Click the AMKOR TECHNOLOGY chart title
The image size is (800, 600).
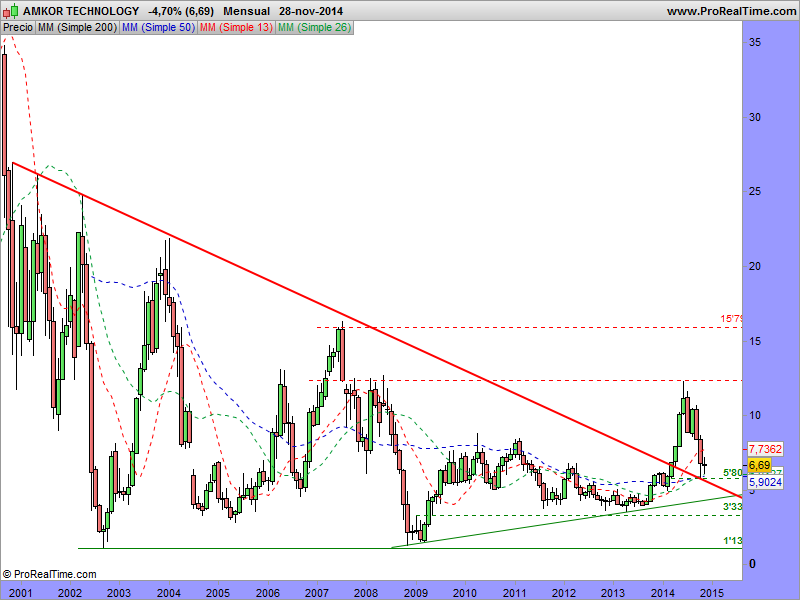click(x=81, y=11)
